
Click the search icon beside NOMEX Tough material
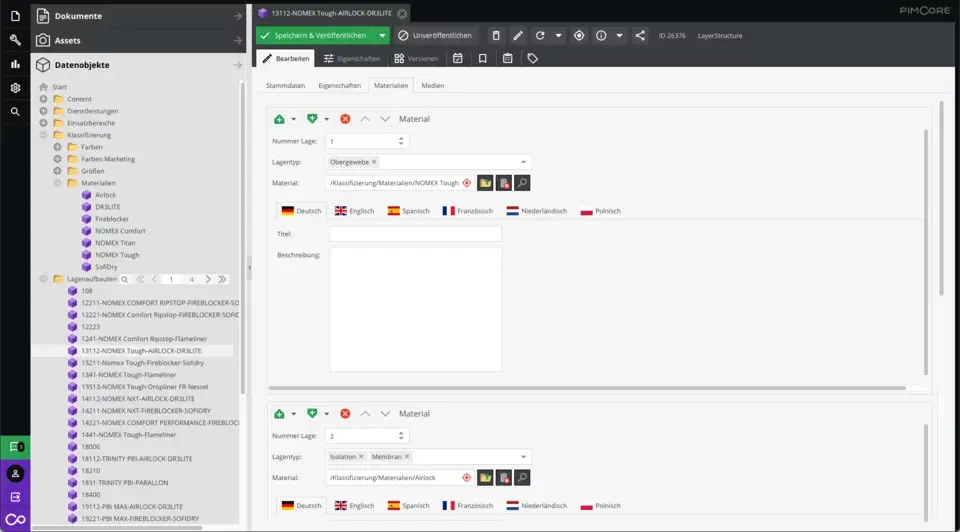(522, 183)
